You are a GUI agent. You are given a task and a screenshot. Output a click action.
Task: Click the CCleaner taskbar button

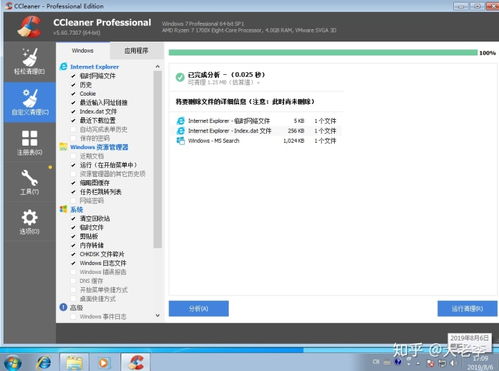coord(136,363)
